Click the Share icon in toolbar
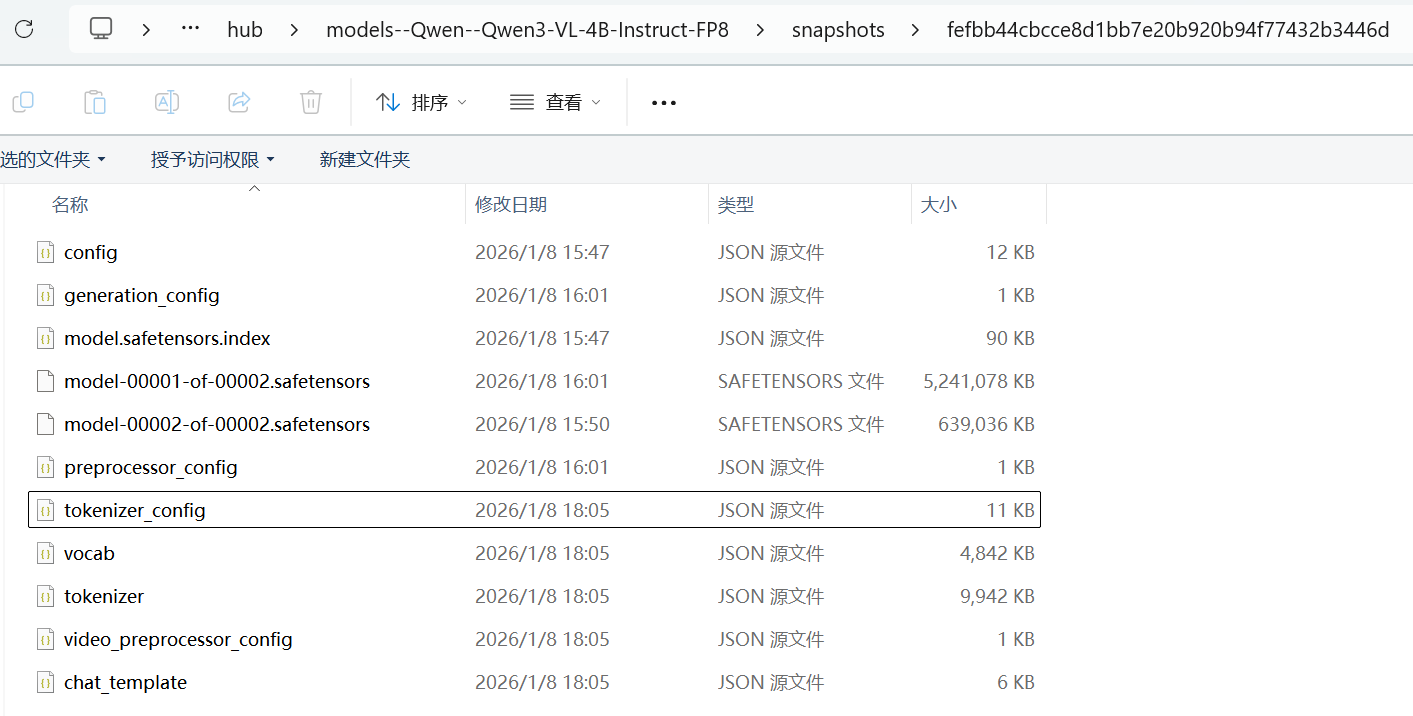The width and height of the screenshot is (1413, 716). [239, 102]
